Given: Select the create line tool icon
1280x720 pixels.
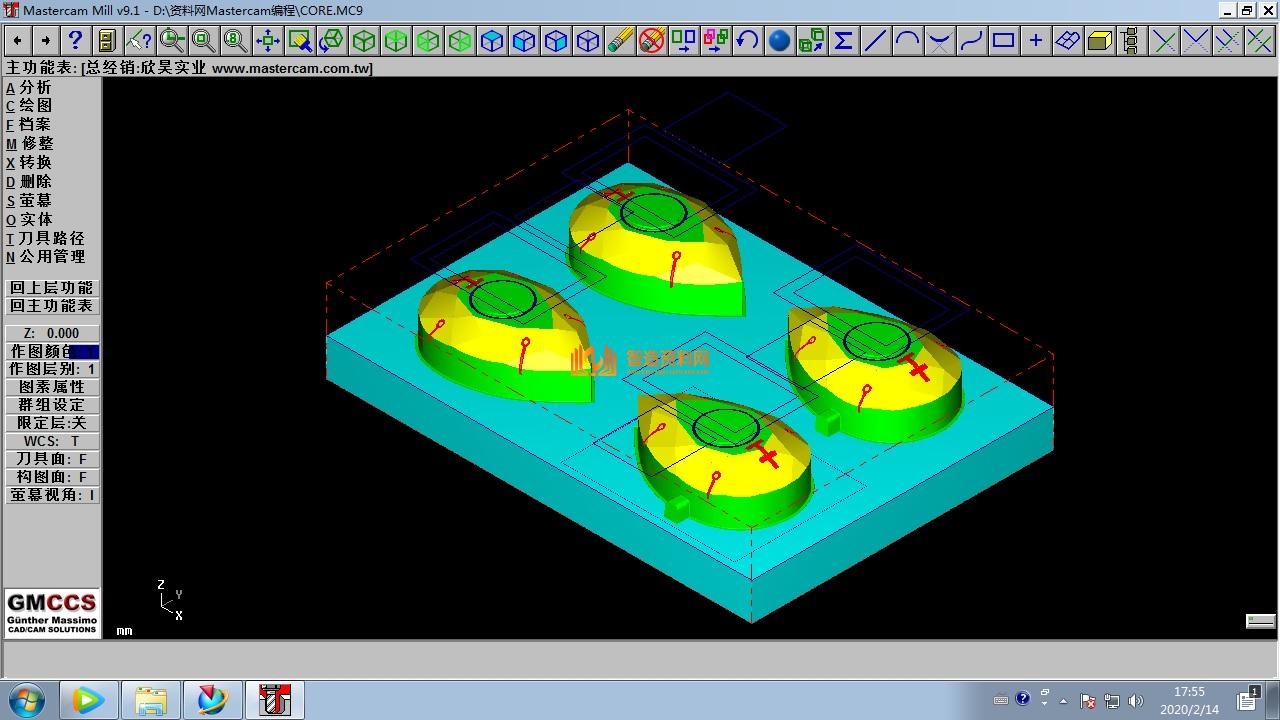Looking at the screenshot, I should coord(875,41).
